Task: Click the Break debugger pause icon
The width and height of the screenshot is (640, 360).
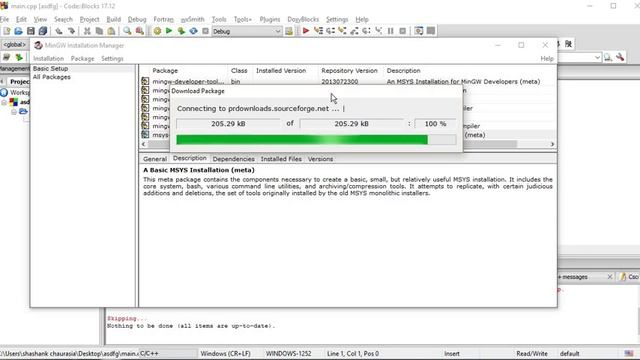Action: click(391, 31)
